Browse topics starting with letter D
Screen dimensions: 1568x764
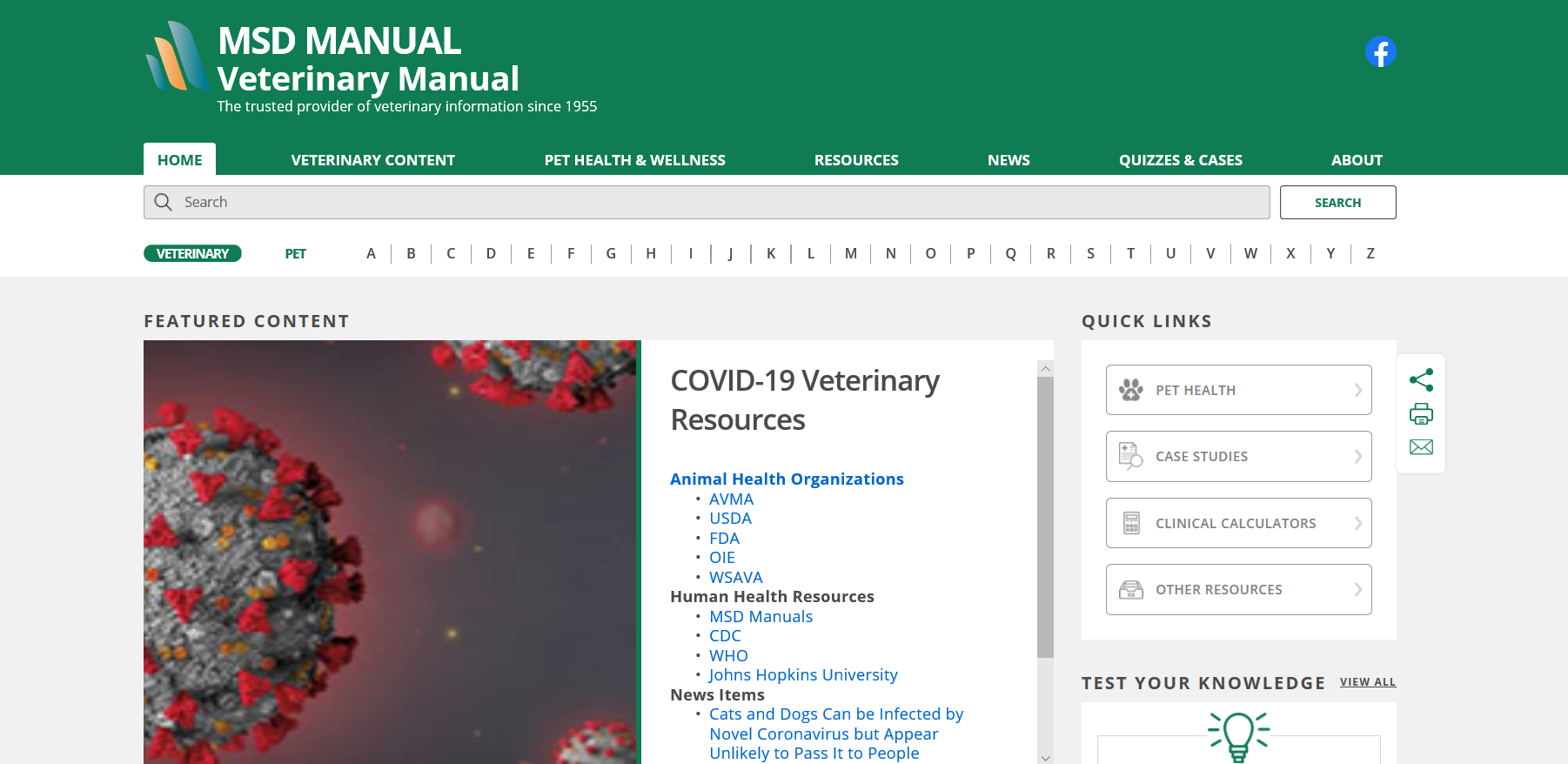[x=491, y=253]
